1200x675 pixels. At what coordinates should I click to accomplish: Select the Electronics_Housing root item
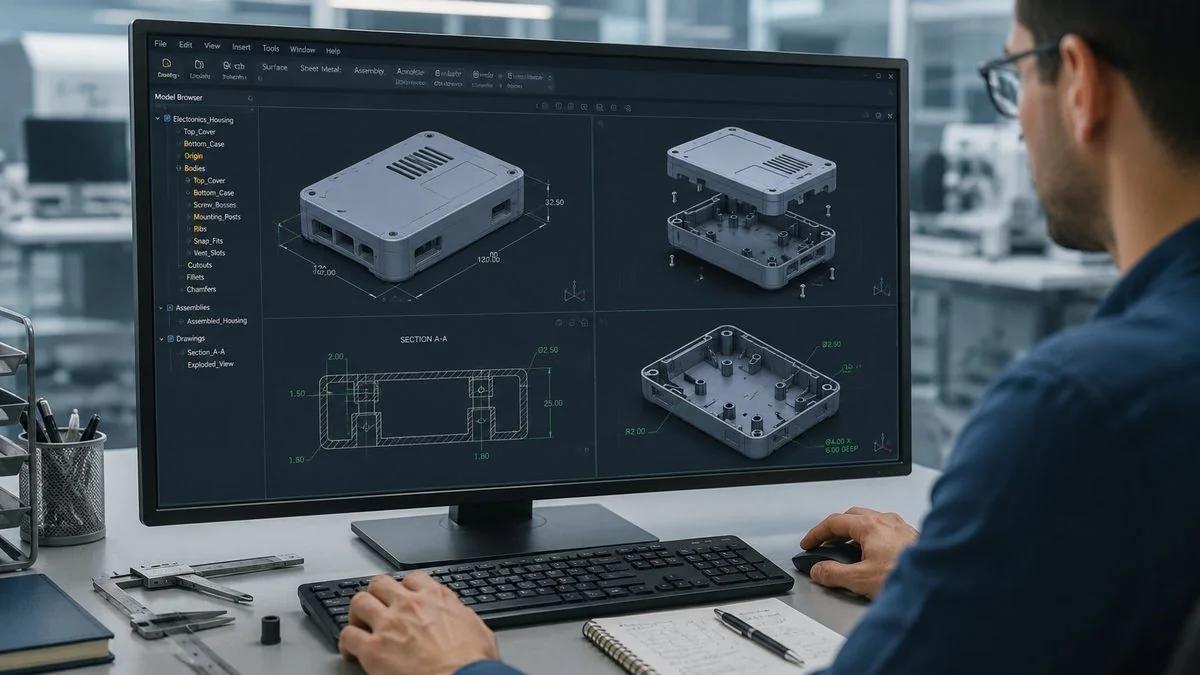point(202,119)
